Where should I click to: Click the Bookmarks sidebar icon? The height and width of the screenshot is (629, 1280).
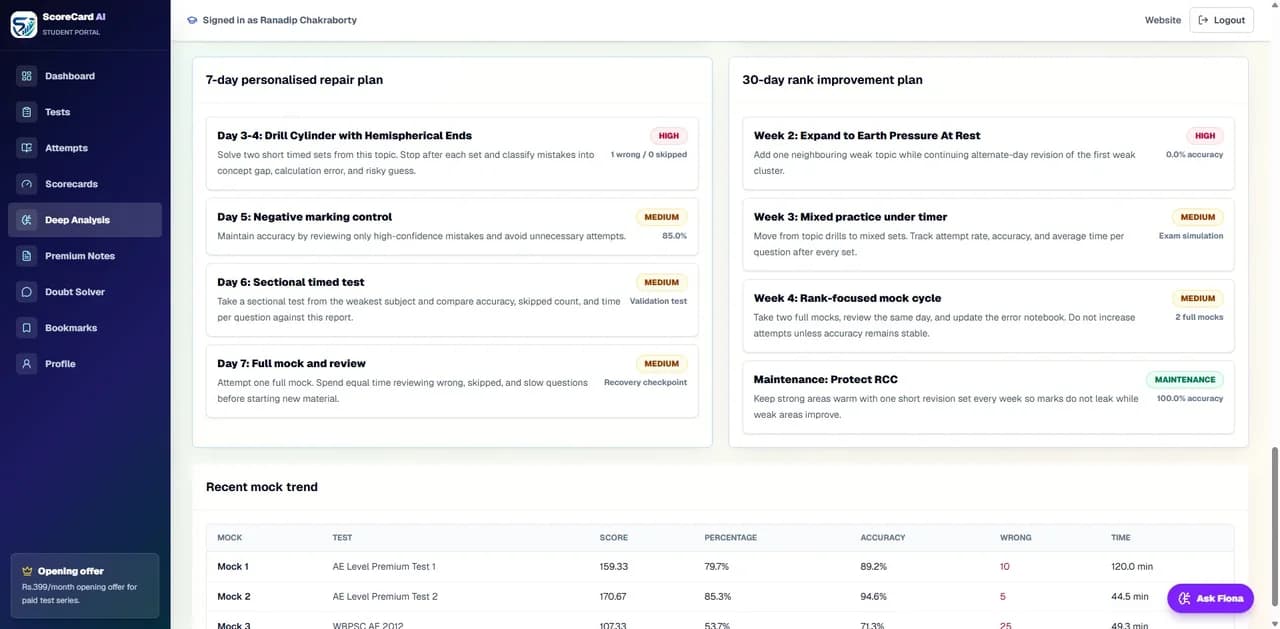click(27, 328)
